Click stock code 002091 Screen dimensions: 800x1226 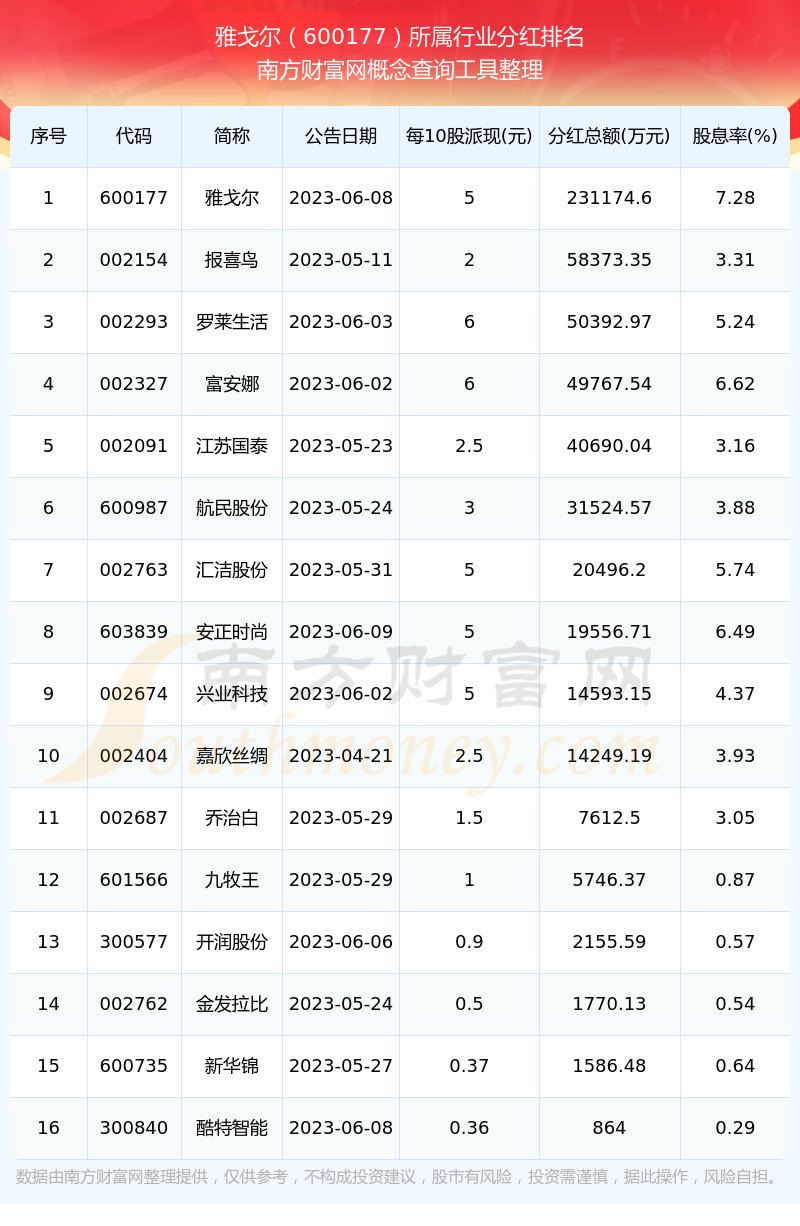tap(134, 446)
